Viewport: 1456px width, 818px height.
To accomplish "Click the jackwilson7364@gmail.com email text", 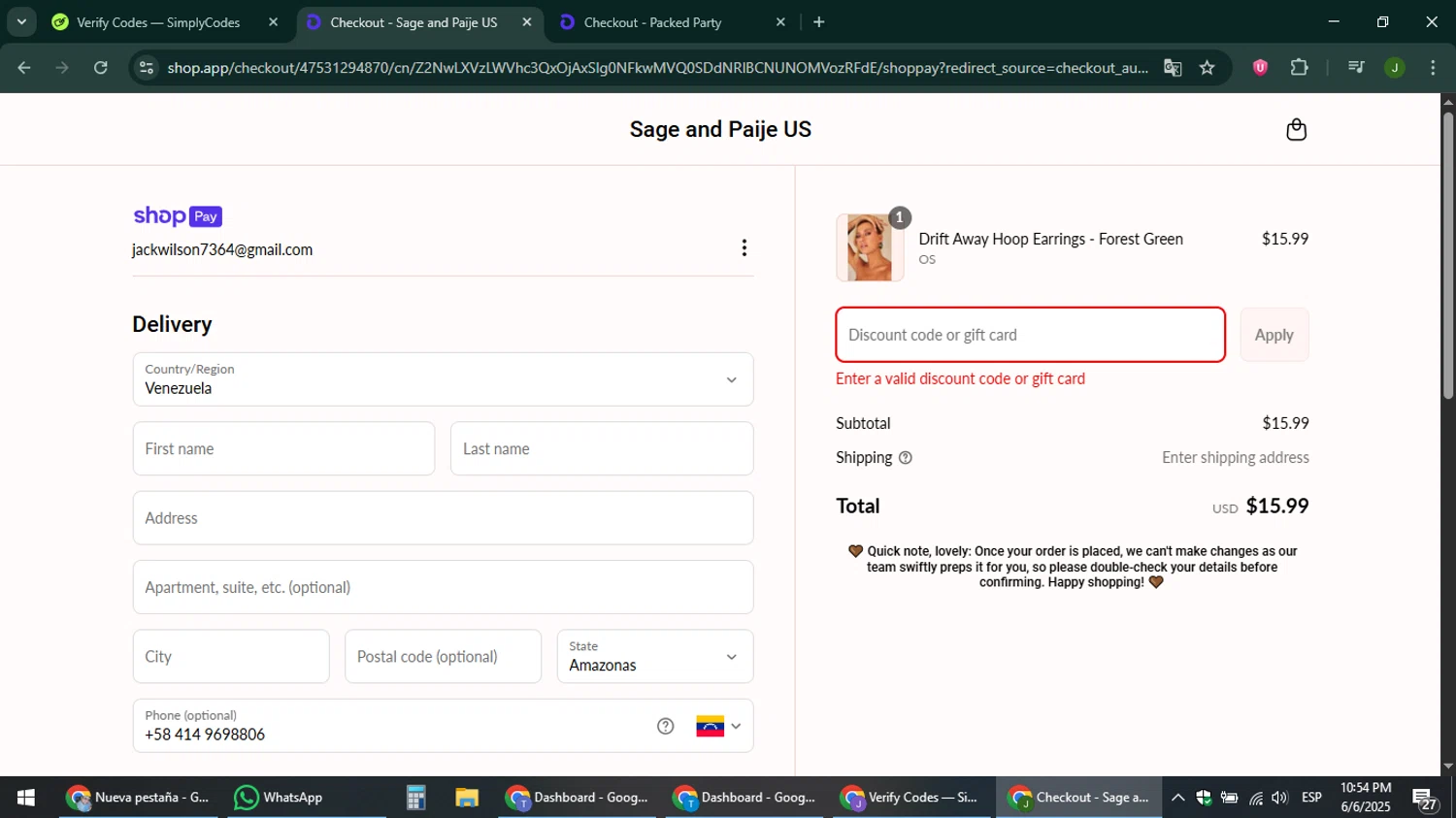I will [x=222, y=249].
